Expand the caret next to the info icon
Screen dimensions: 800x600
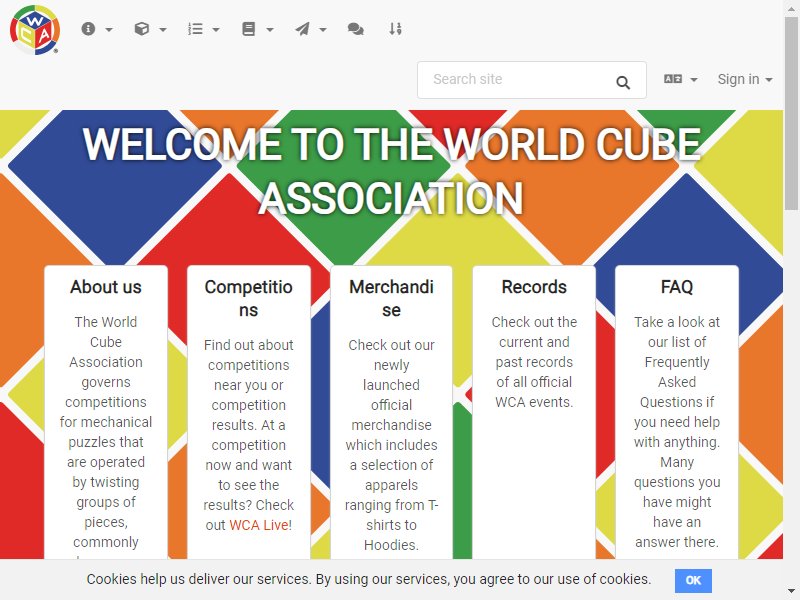109,30
